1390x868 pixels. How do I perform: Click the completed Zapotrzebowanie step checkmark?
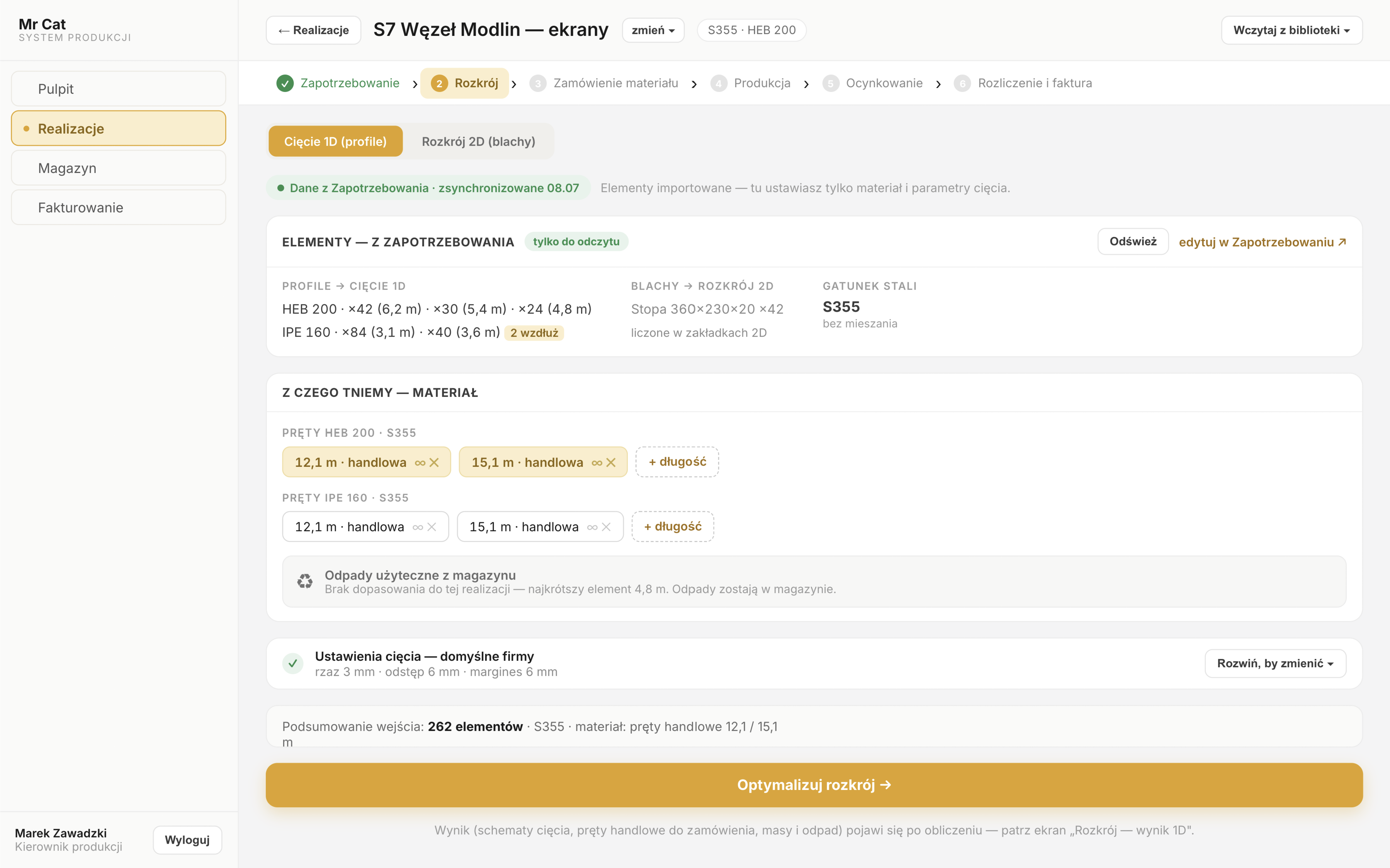coord(285,83)
